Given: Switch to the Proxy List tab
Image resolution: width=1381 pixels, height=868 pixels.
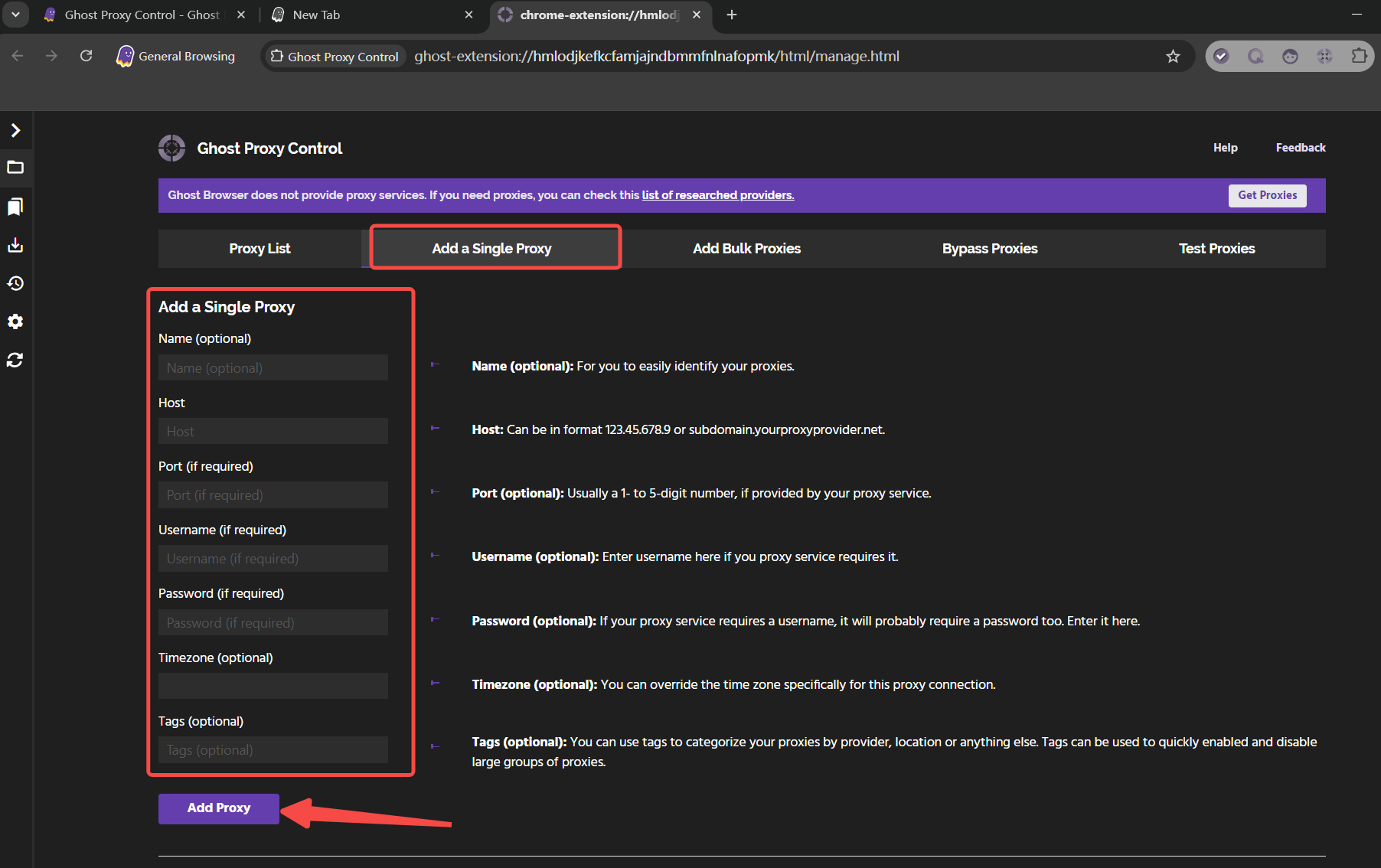Looking at the screenshot, I should (x=260, y=249).
